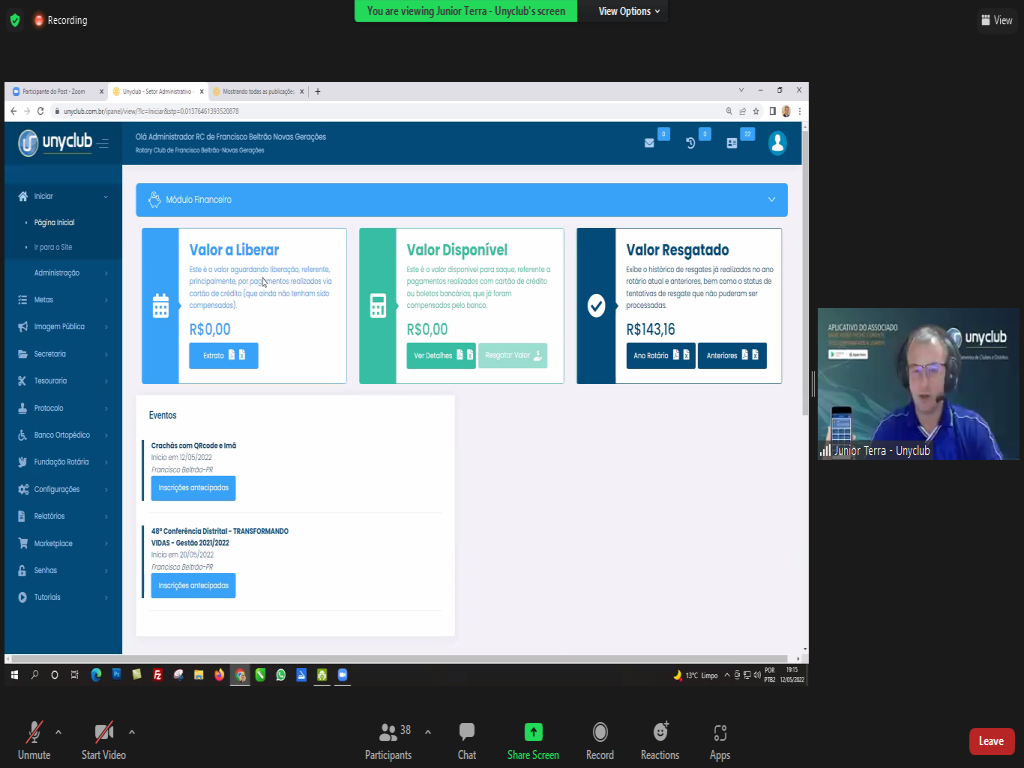
Task: Open the history clock icon in header
Action: click(690, 143)
